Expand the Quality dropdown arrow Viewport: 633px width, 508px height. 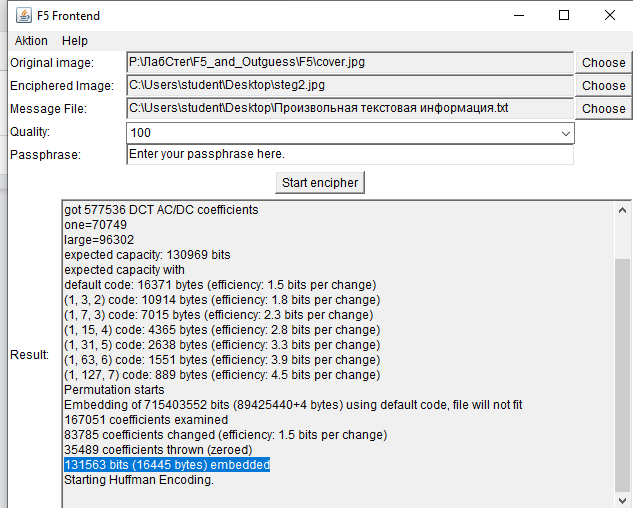click(x=566, y=133)
